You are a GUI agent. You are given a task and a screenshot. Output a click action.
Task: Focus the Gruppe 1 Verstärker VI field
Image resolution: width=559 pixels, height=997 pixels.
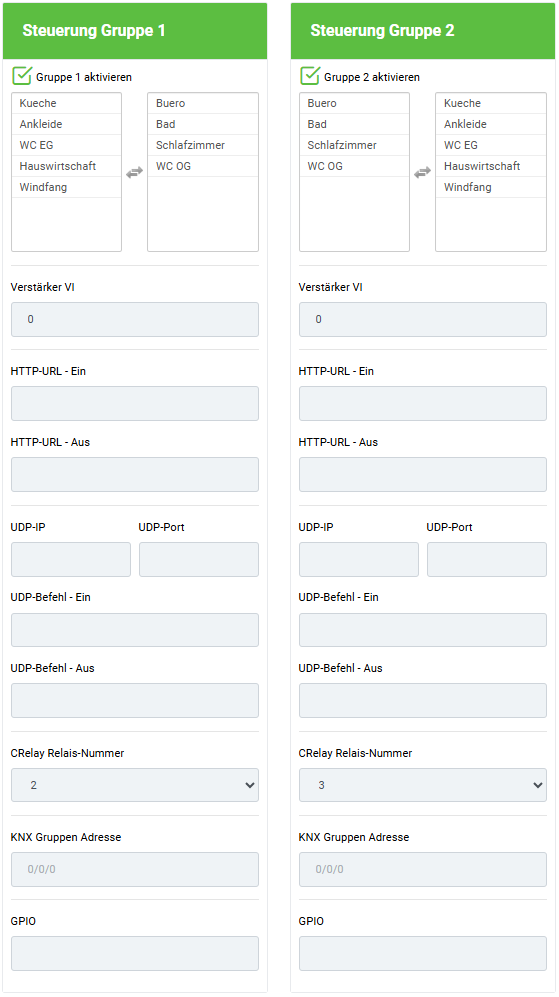pyautogui.click(x=135, y=319)
